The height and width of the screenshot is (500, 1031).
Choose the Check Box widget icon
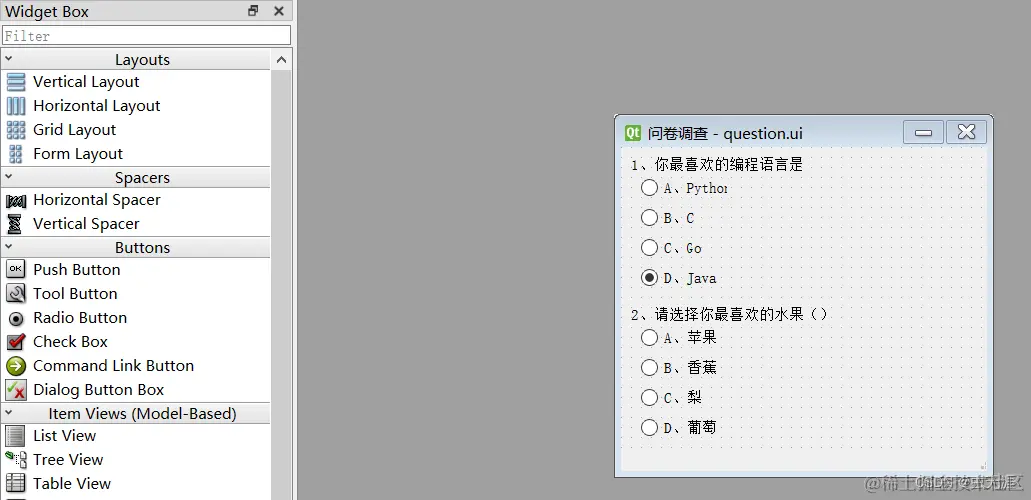[x=16, y=341]
